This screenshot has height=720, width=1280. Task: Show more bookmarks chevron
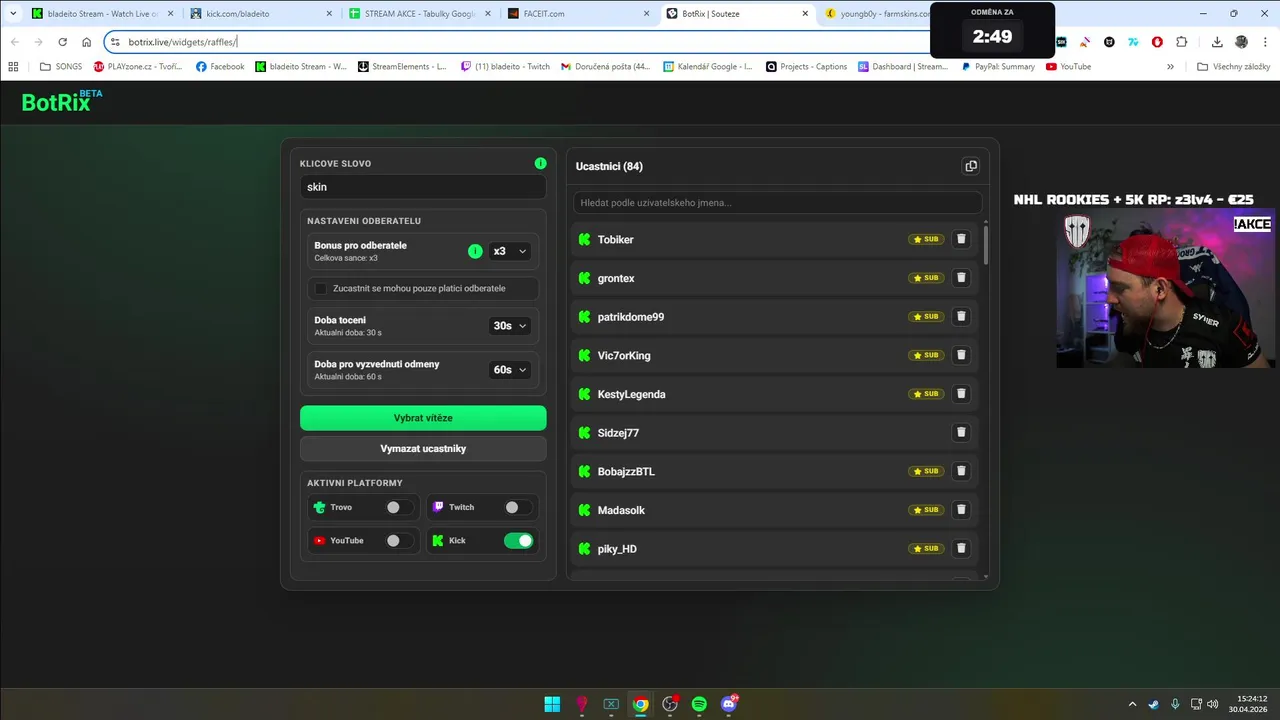[x=1170, y=66]
